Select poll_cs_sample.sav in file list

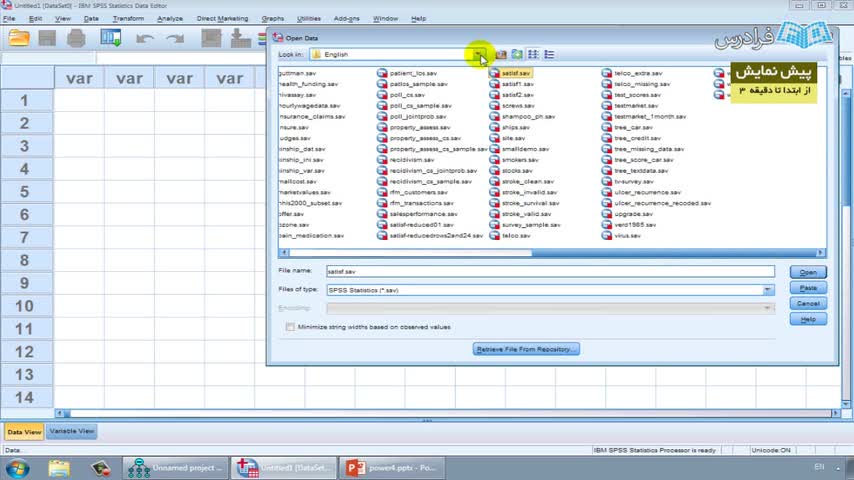tap(420, 106)
